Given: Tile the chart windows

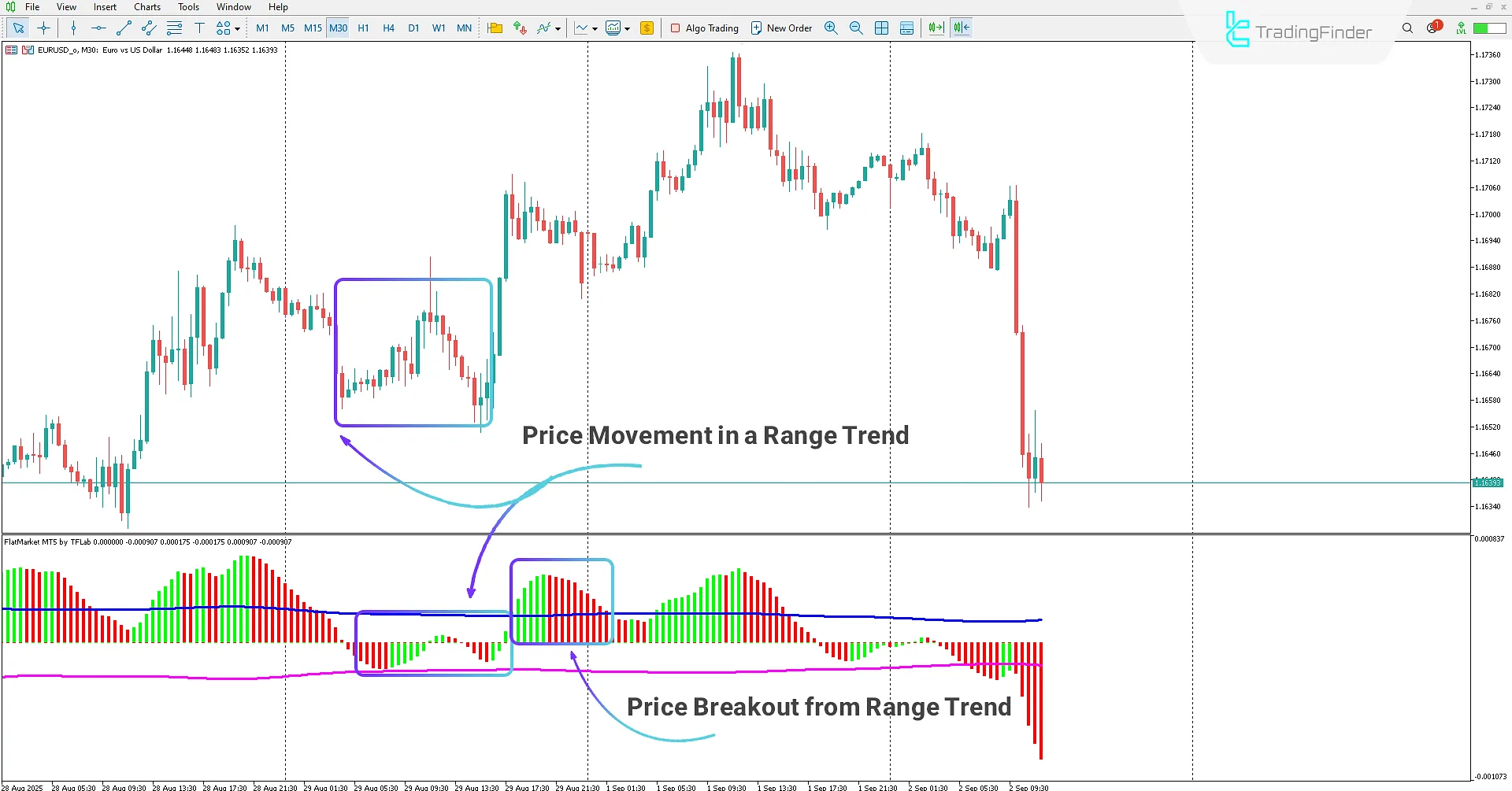Looking at the screenshot, I should click(882, 28).
